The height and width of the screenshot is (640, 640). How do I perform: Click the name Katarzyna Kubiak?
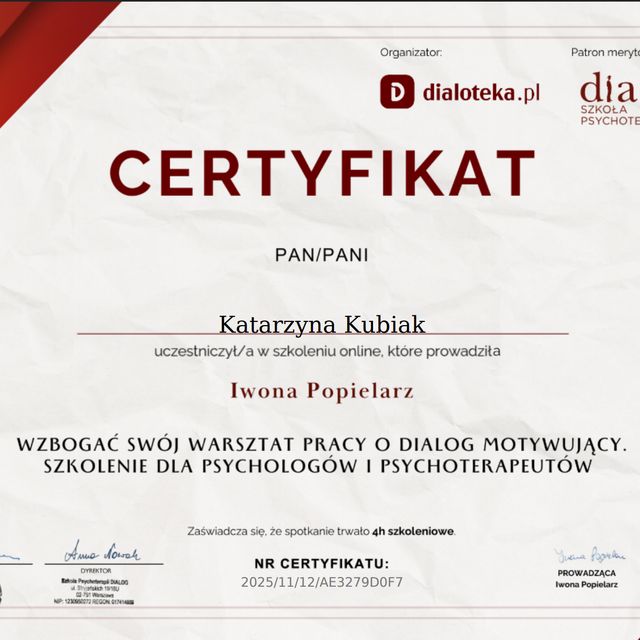(322, 325)
